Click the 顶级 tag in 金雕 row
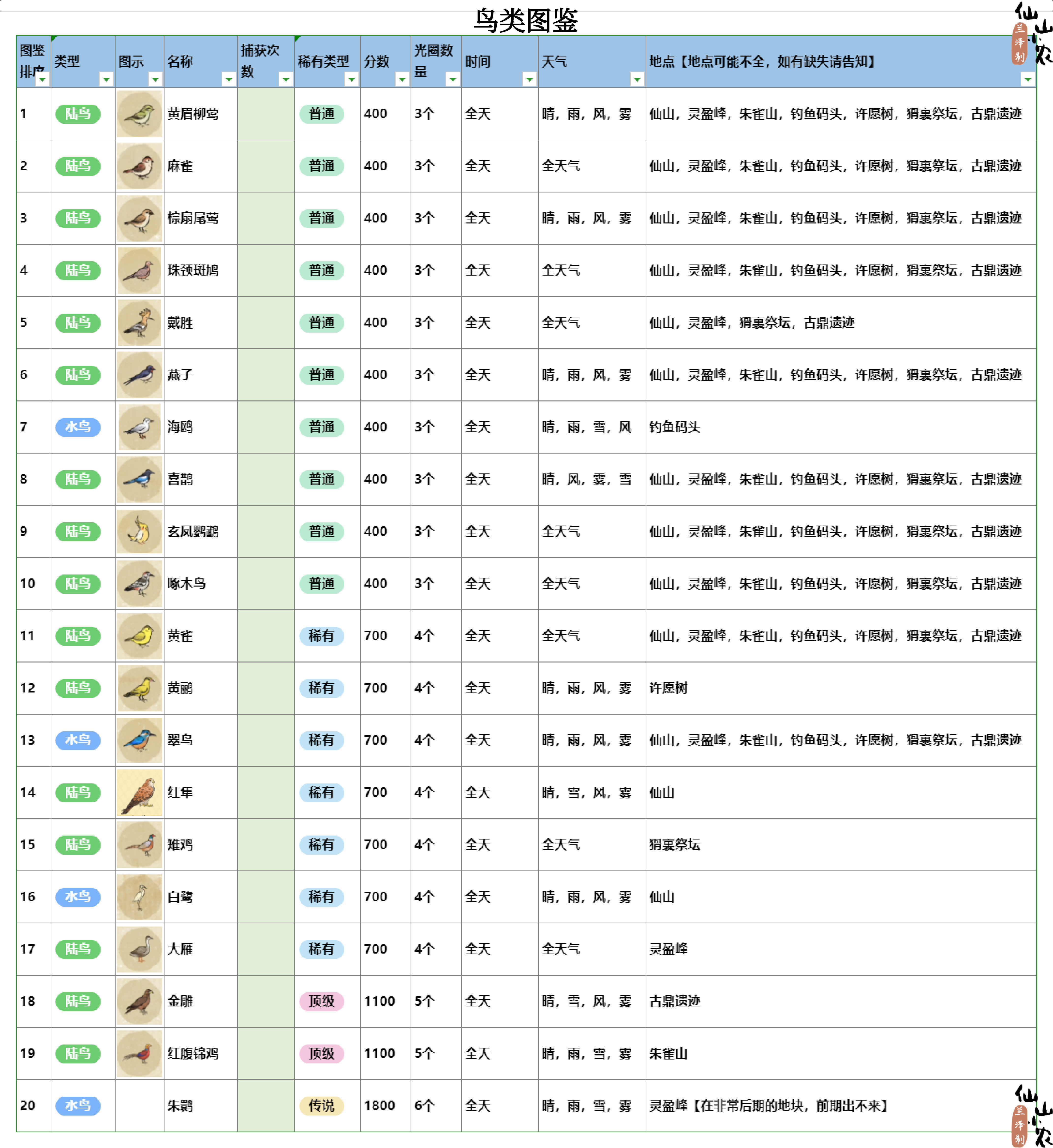This screenshot has height=1148, width=1053. pyautogui.click(x=321, y=1001)
